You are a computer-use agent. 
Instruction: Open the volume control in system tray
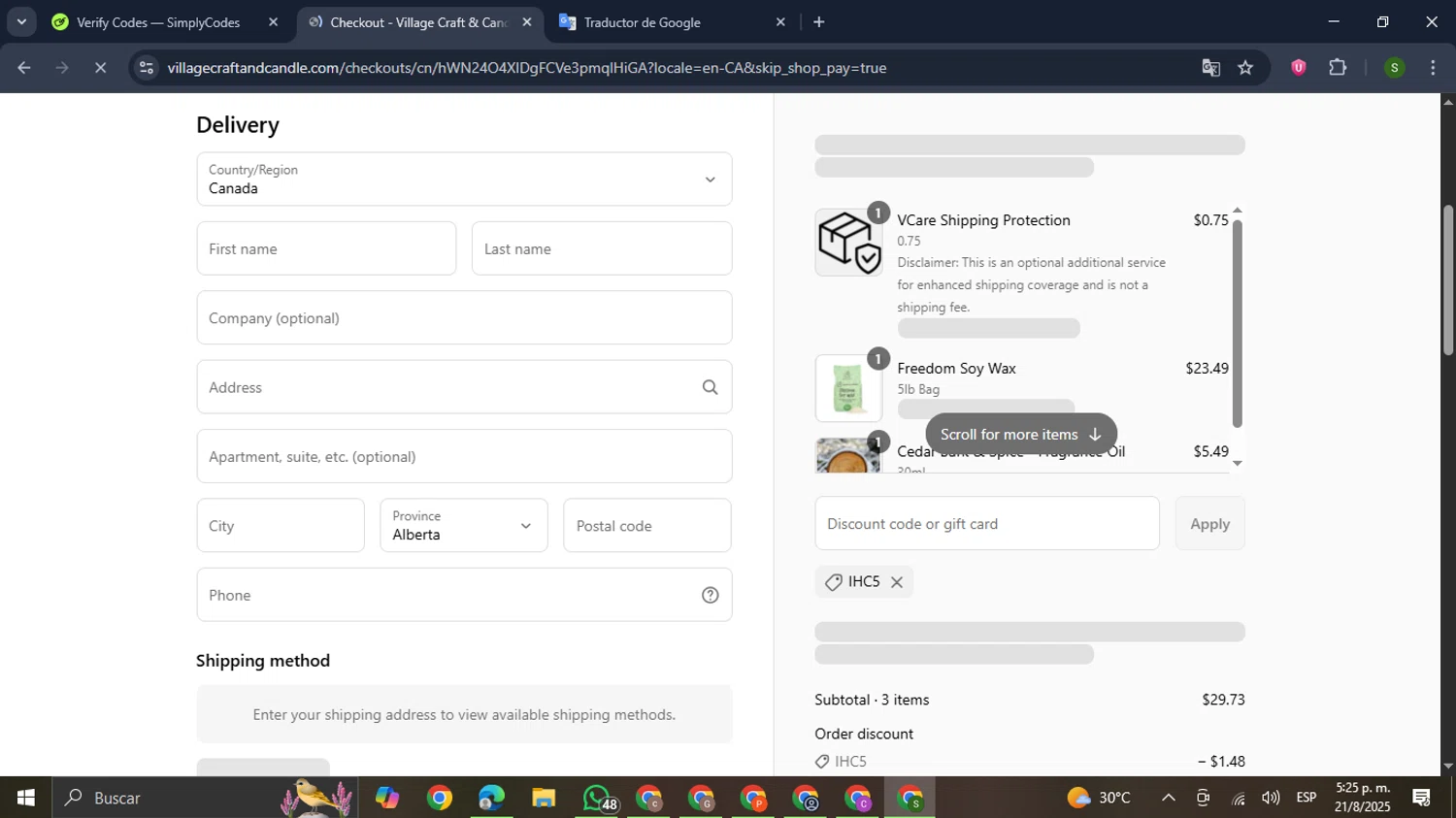(1271, 798)
